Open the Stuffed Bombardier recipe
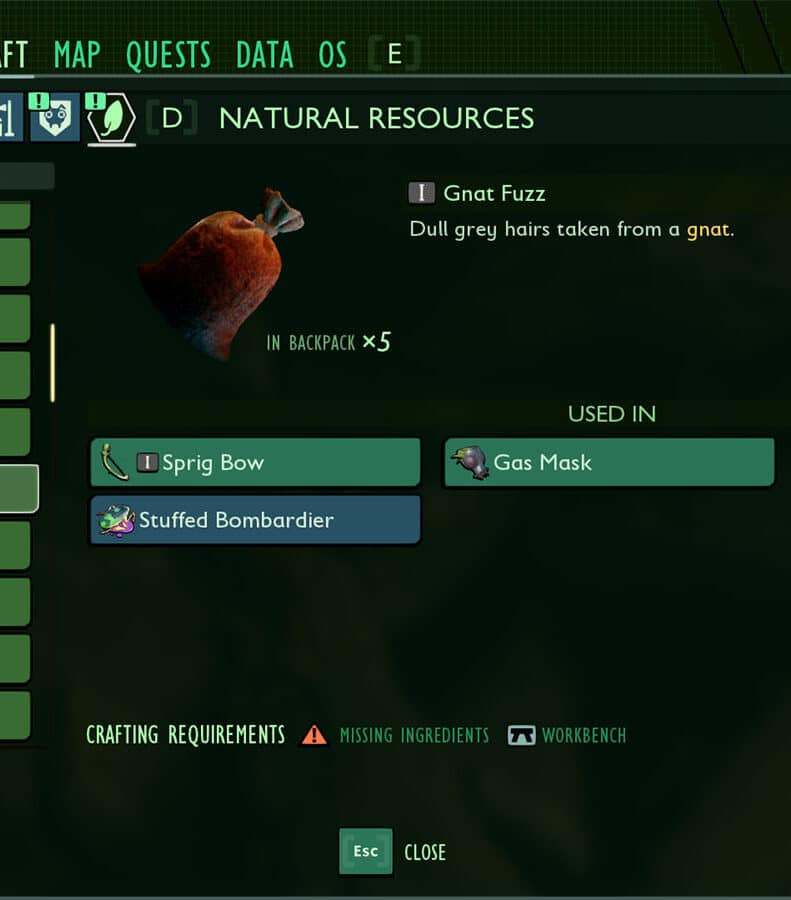 click(255, 519)
